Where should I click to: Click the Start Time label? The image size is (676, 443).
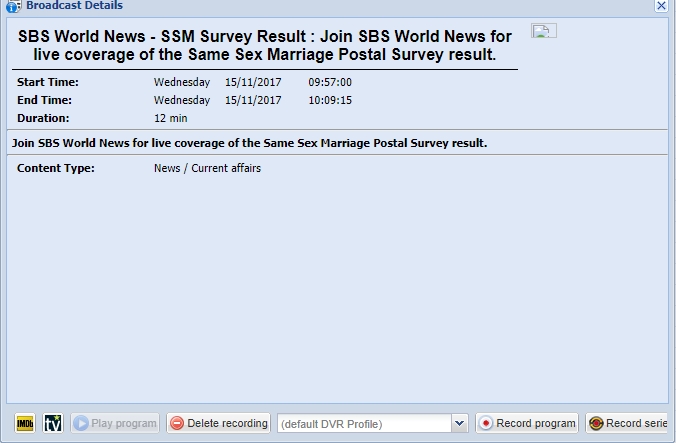pos(48,82)
